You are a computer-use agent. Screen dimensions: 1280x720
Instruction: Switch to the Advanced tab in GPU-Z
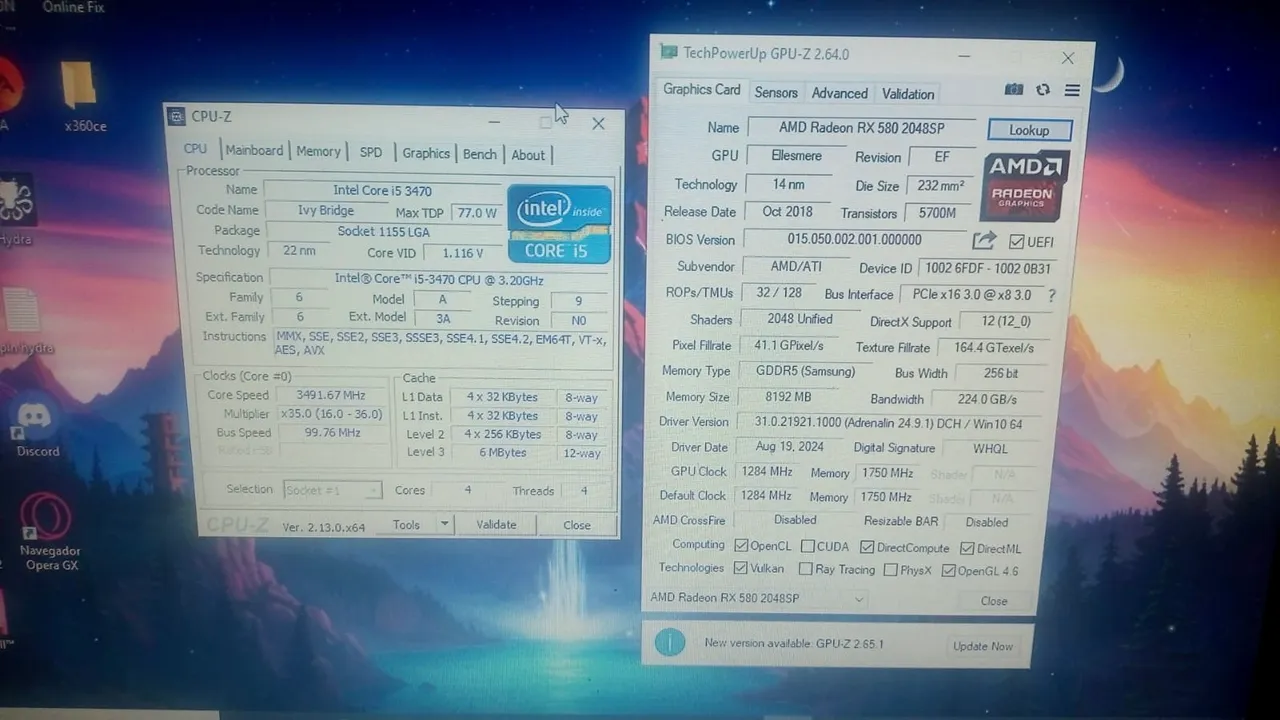[x=839, y=93]
